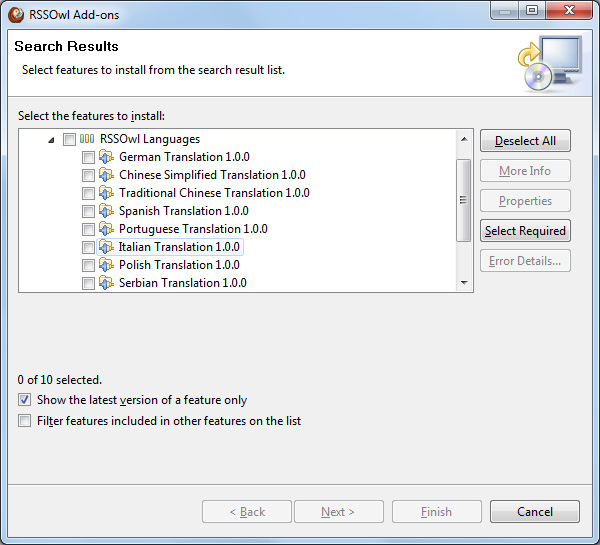
Task: Click the Select Required button
Action: point(525,231)
